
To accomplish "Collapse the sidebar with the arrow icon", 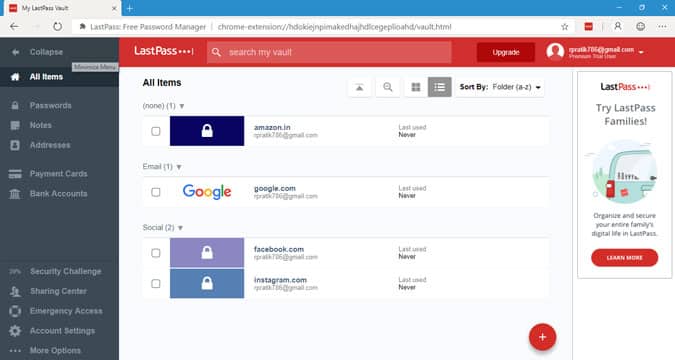I will (x=15, y=52).
